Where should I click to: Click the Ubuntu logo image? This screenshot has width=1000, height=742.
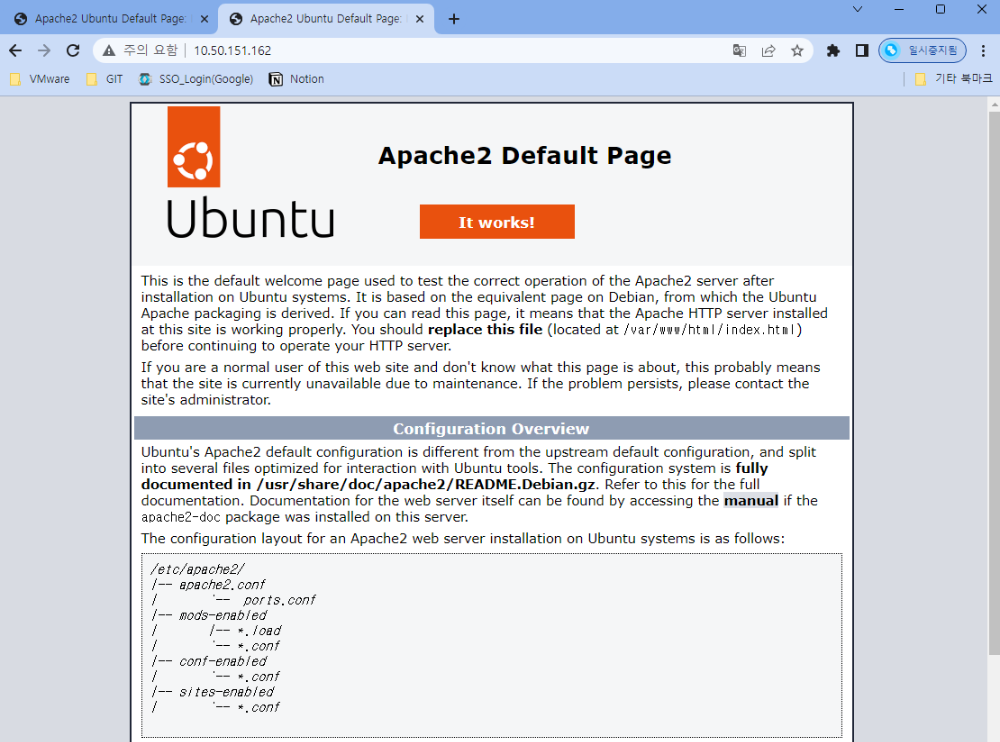click(x=251, y=173)
